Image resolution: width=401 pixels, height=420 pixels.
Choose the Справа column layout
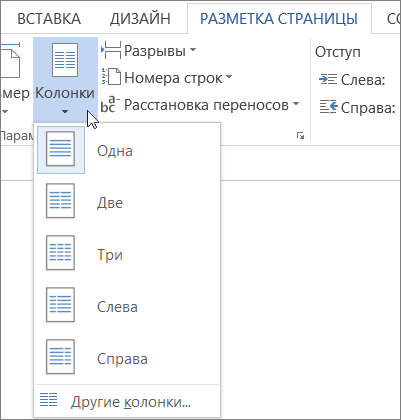(127, 357)
